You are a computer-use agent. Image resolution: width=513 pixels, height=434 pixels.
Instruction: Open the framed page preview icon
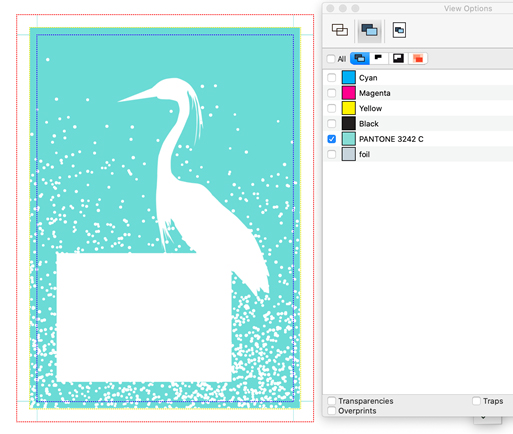pos(399,30)
